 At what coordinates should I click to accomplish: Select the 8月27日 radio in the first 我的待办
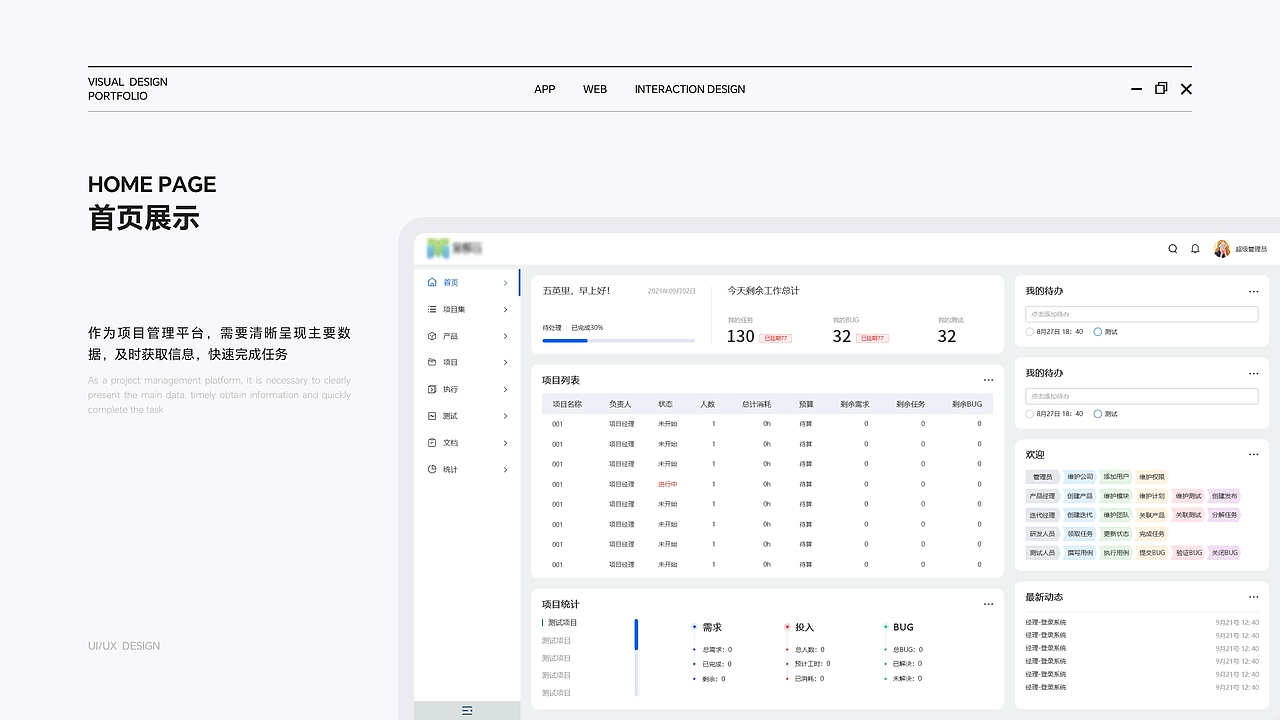pyautogui.click(x=1030, y=331)
